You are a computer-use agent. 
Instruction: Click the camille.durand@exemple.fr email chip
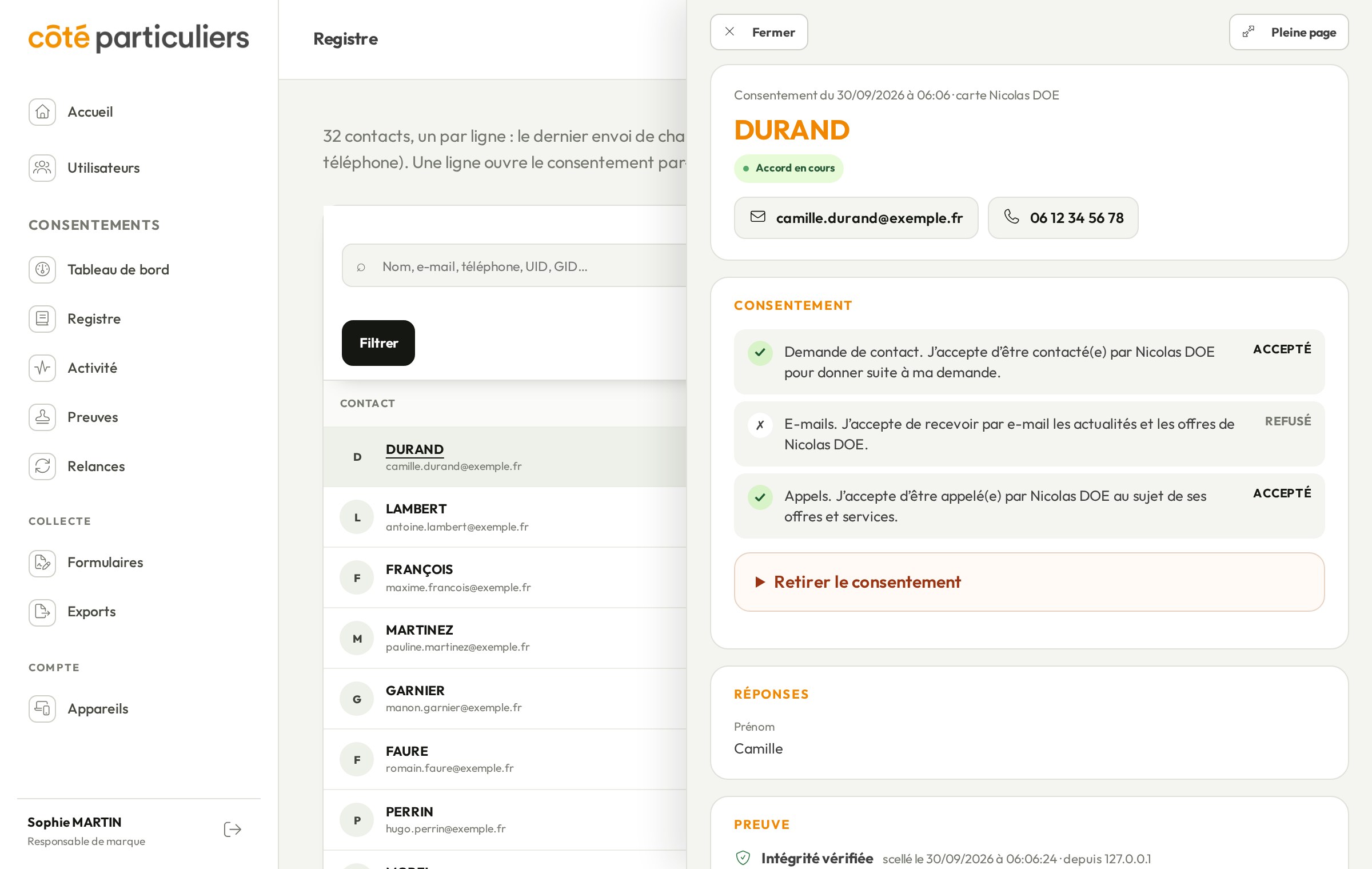click(x=856, y=218)
